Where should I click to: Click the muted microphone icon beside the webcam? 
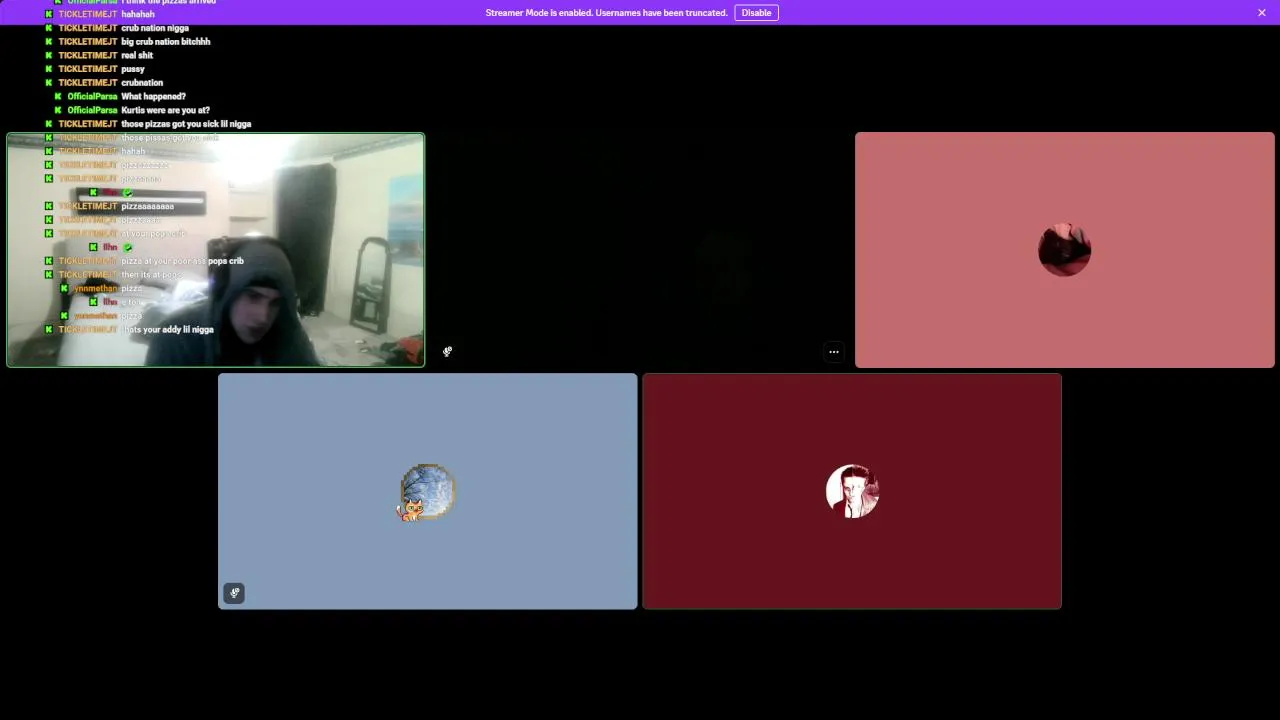[448, 352]
